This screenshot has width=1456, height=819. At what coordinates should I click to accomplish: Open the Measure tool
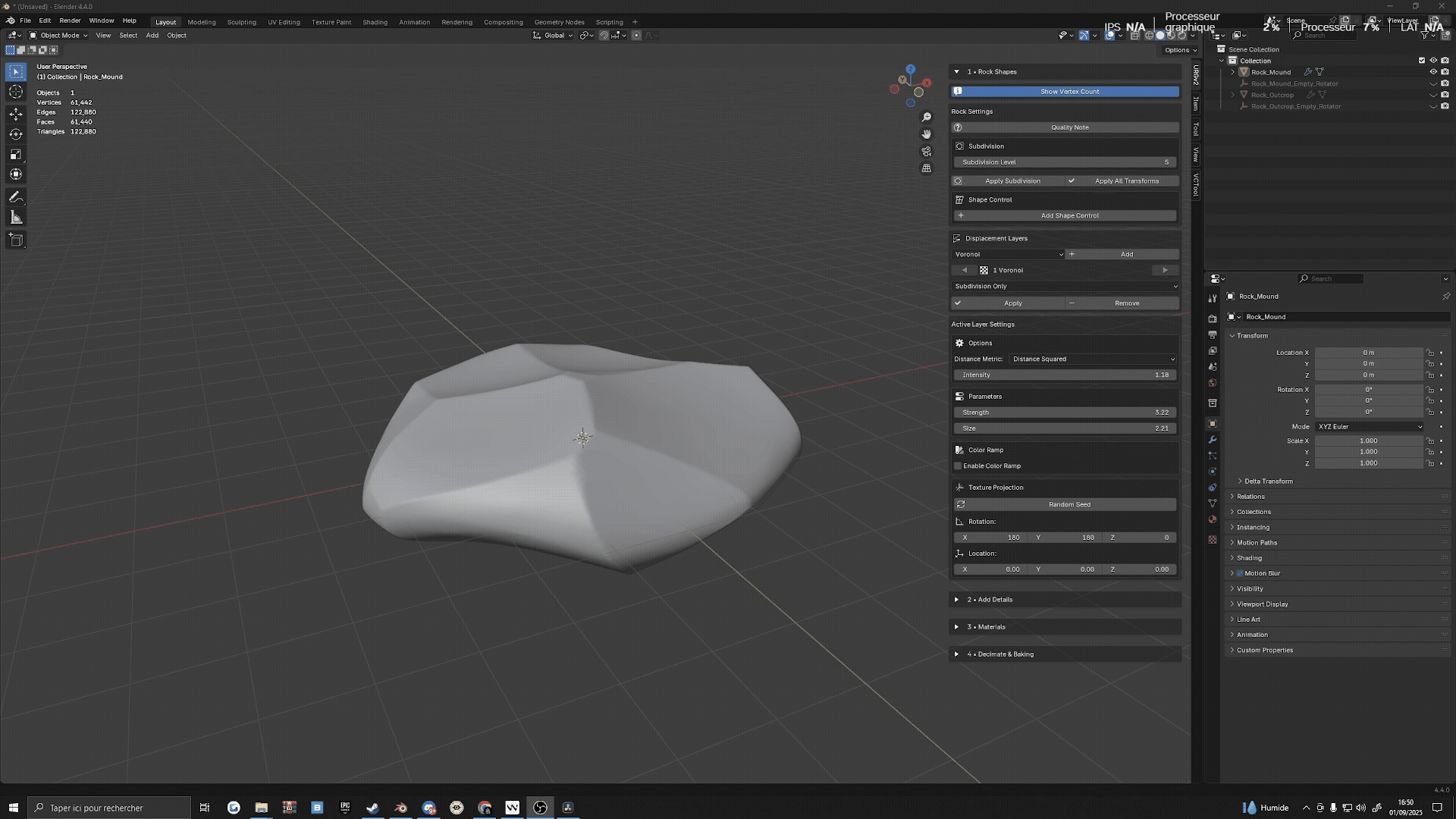(16, 217)
